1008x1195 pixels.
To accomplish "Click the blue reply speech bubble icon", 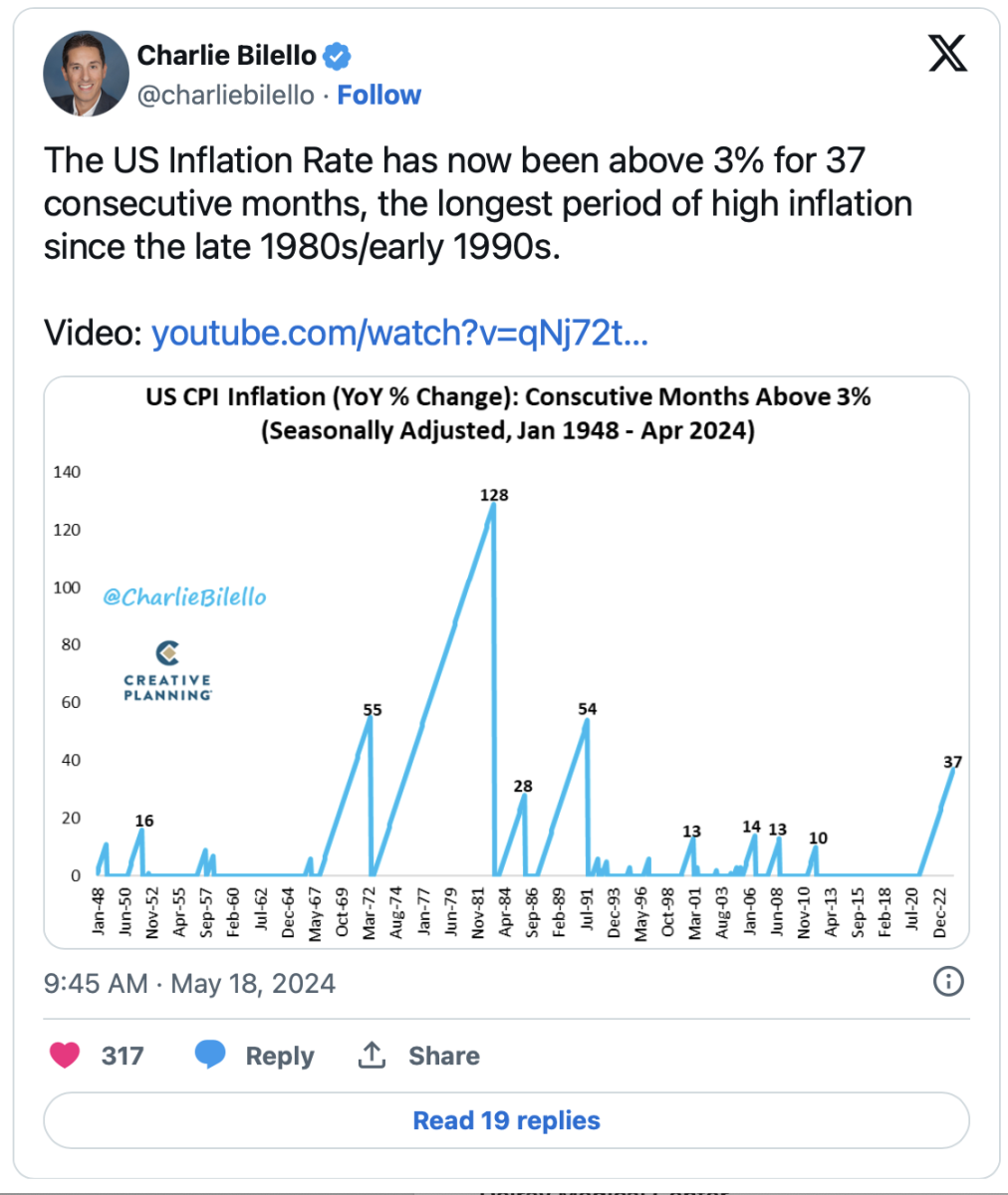I will tap(209, 1055).
